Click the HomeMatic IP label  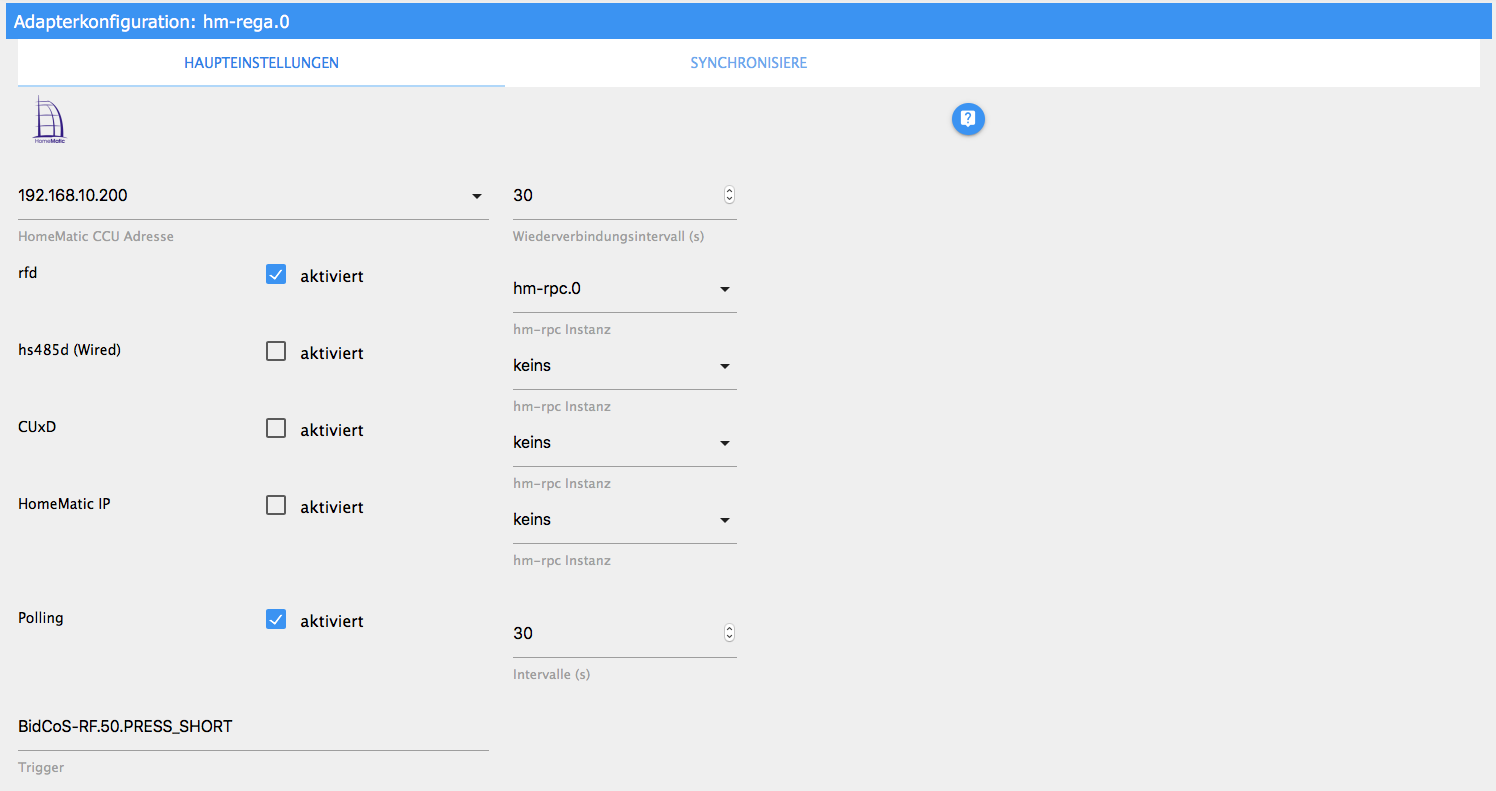(x=64, y=503)
